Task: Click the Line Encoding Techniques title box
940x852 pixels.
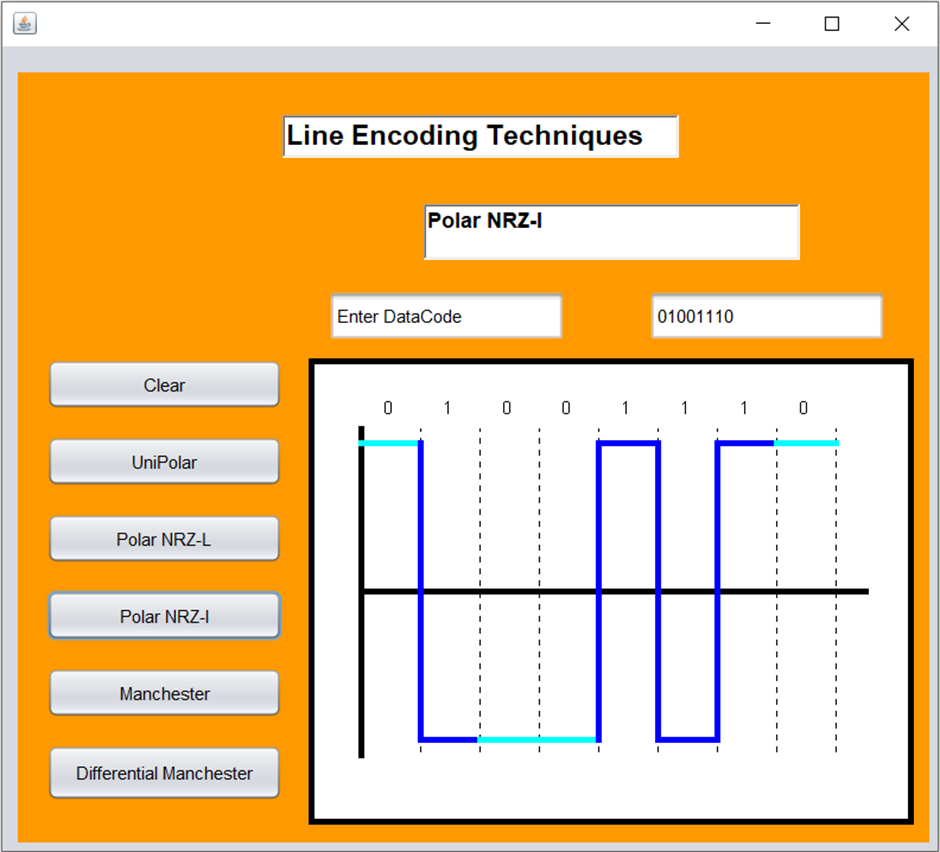Action: [x=481, y=136]
